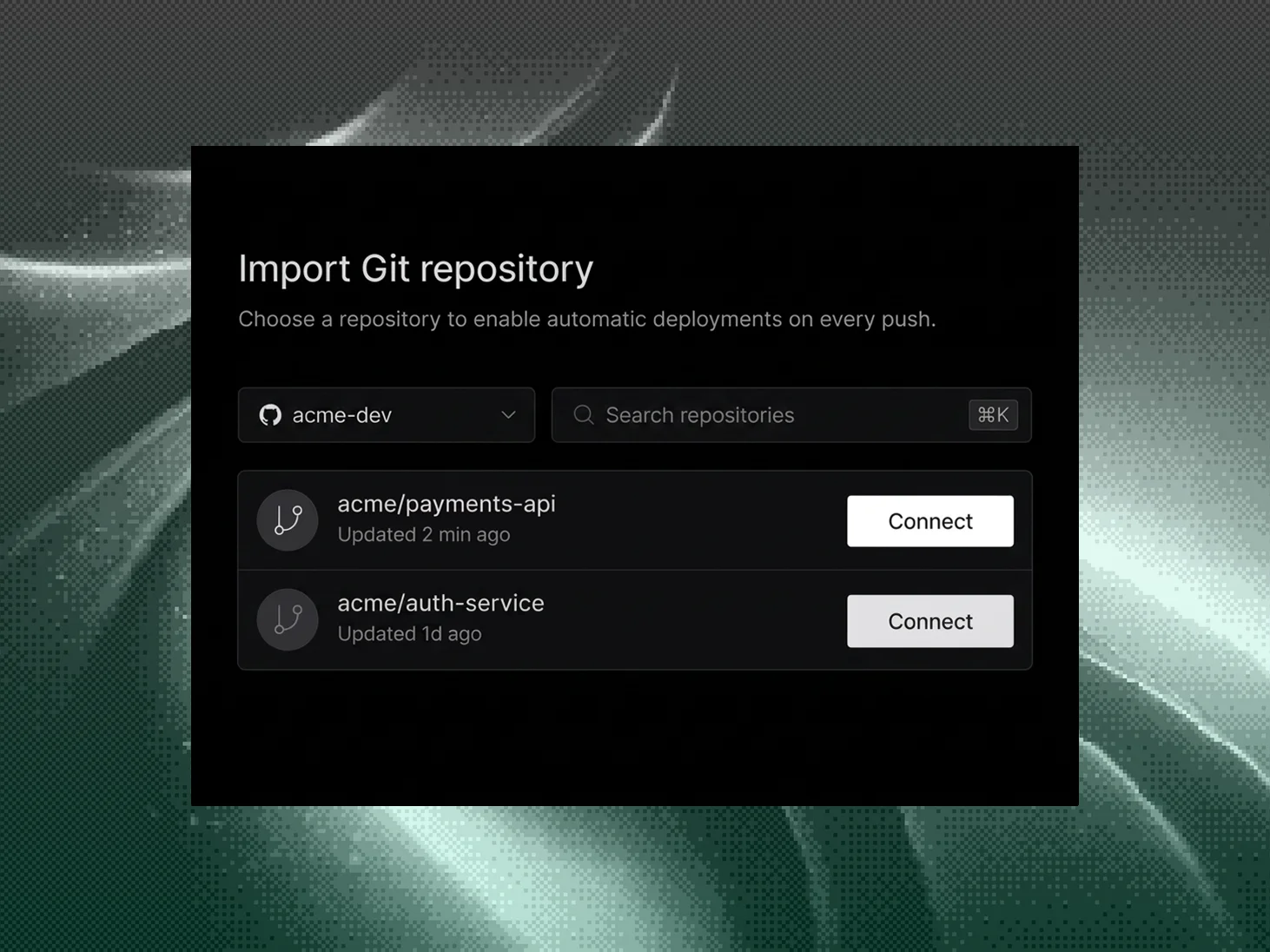Connect the acme/payments-api repository
1270x952 pixels.
(930, 521)
